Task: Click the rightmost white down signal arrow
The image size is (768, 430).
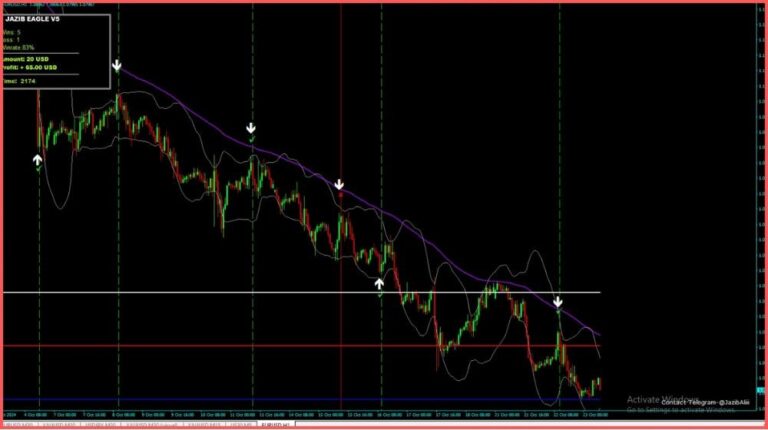Action: pos(558,301)
